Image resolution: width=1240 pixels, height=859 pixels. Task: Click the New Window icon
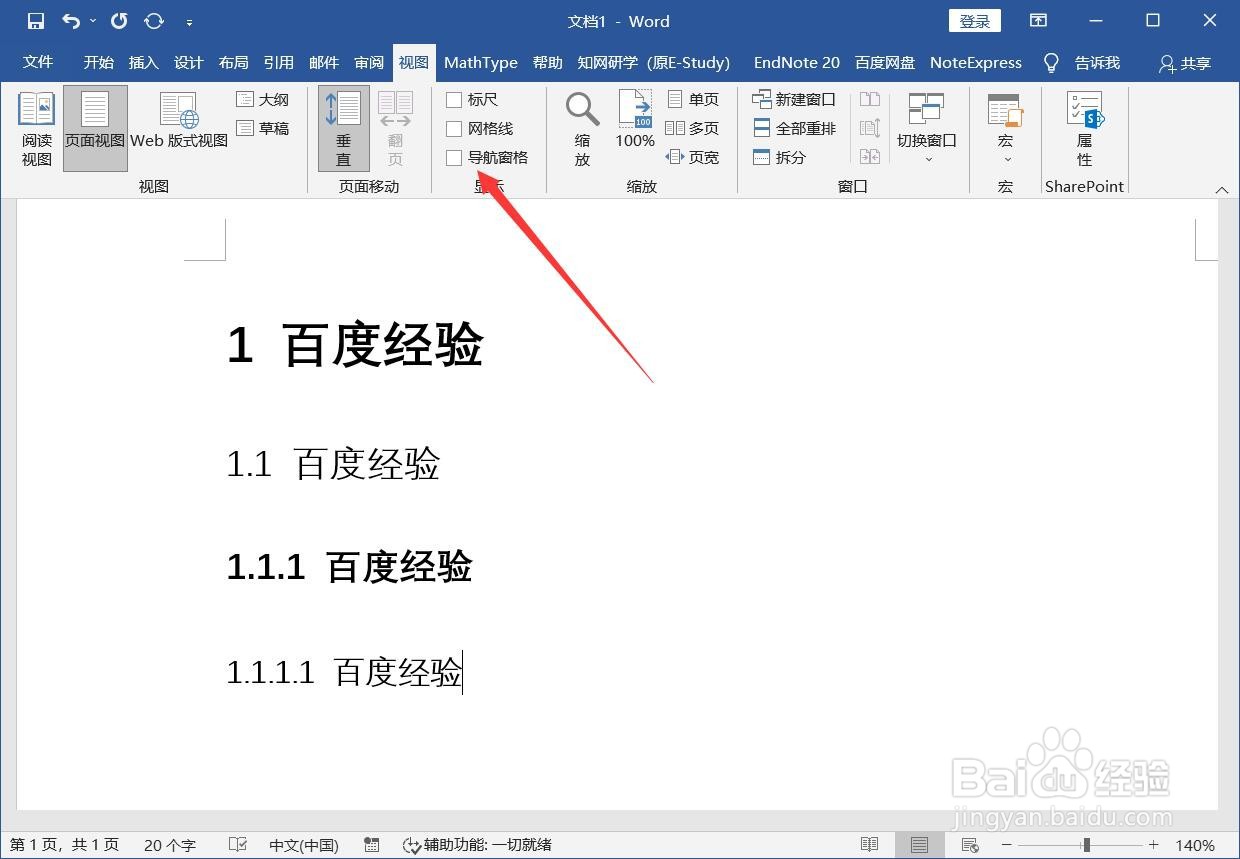793,98
